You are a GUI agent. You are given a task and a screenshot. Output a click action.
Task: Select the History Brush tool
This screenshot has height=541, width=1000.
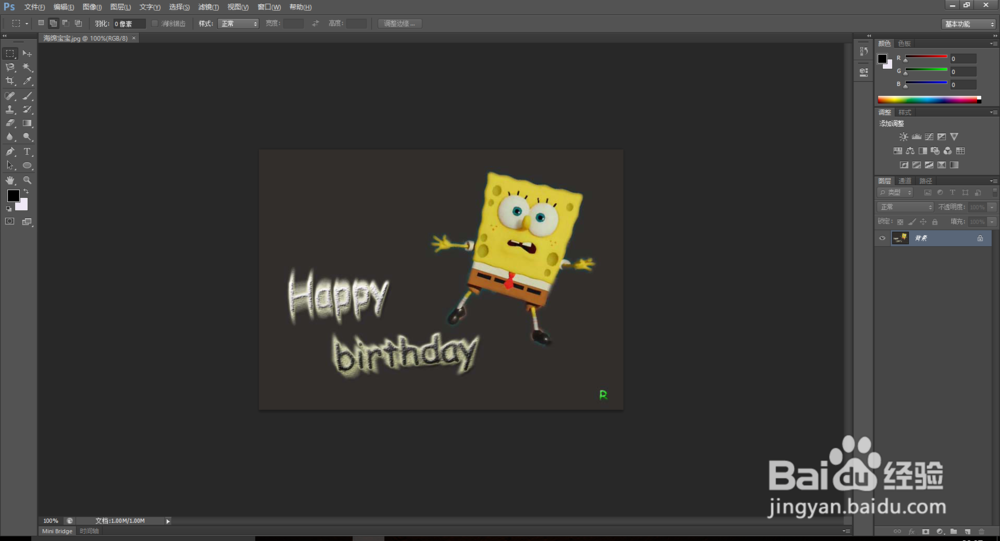pos(27,110)
